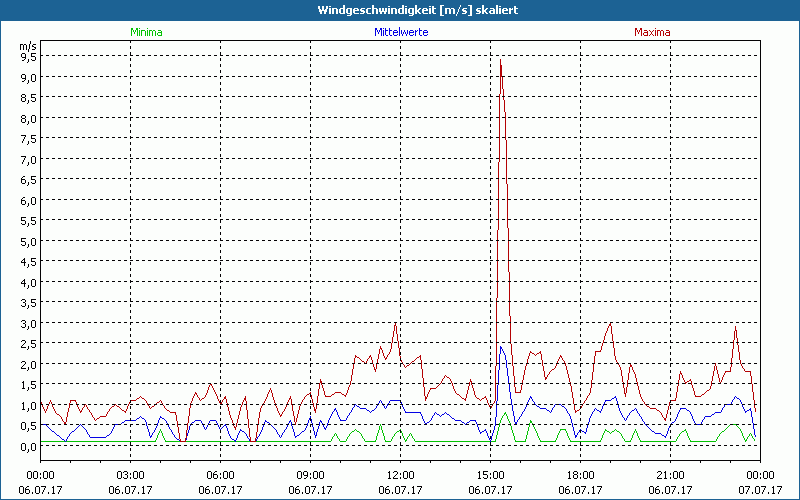The height and width of the screenshot is (500, 800).
Task: Select the blue "Mittelwerte" legend label
Action: pos(400,32)
